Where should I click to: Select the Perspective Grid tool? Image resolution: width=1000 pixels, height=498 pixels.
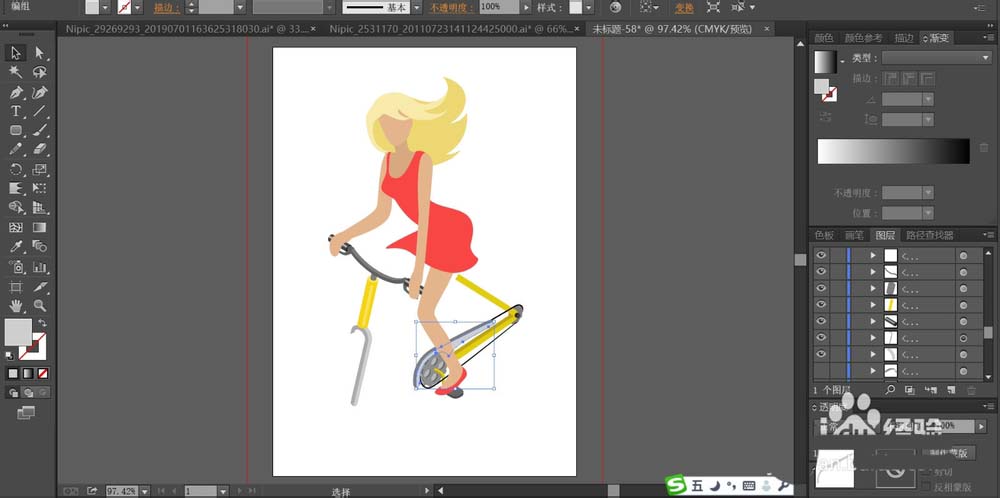[40, 207]
